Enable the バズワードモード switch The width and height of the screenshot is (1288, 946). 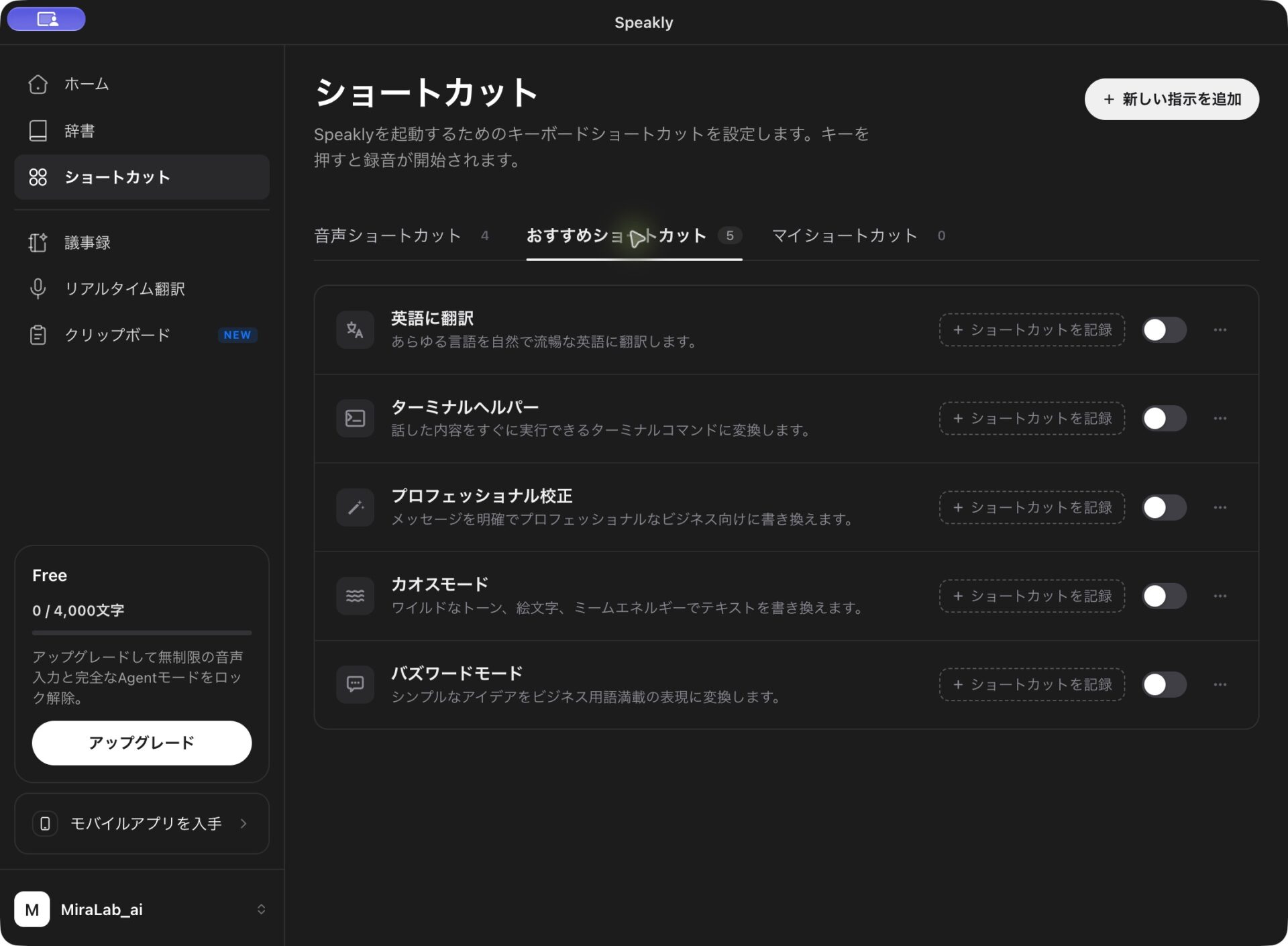1165,684
